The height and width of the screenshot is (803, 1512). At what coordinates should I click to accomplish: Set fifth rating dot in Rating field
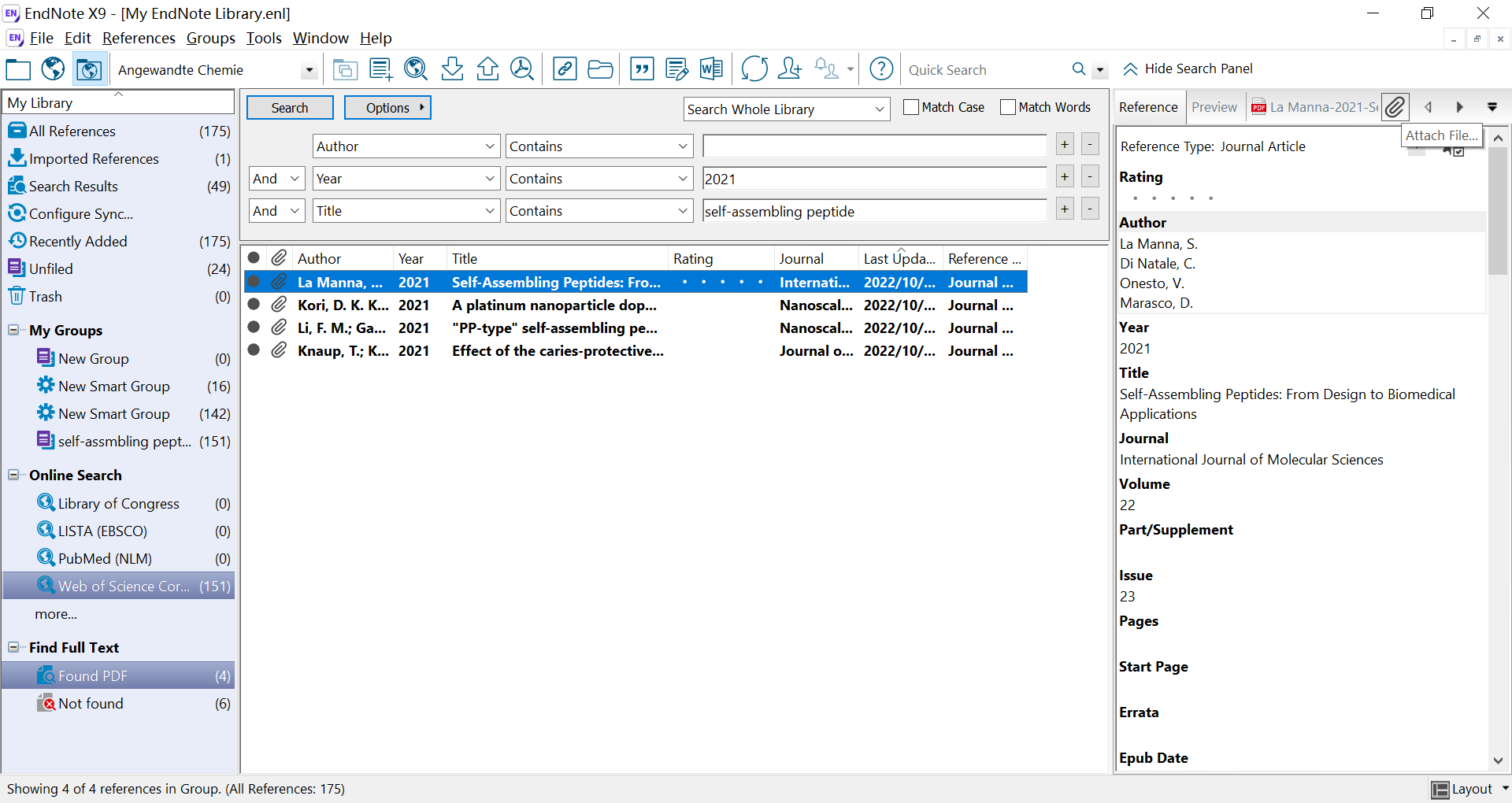click(1210, 198)
